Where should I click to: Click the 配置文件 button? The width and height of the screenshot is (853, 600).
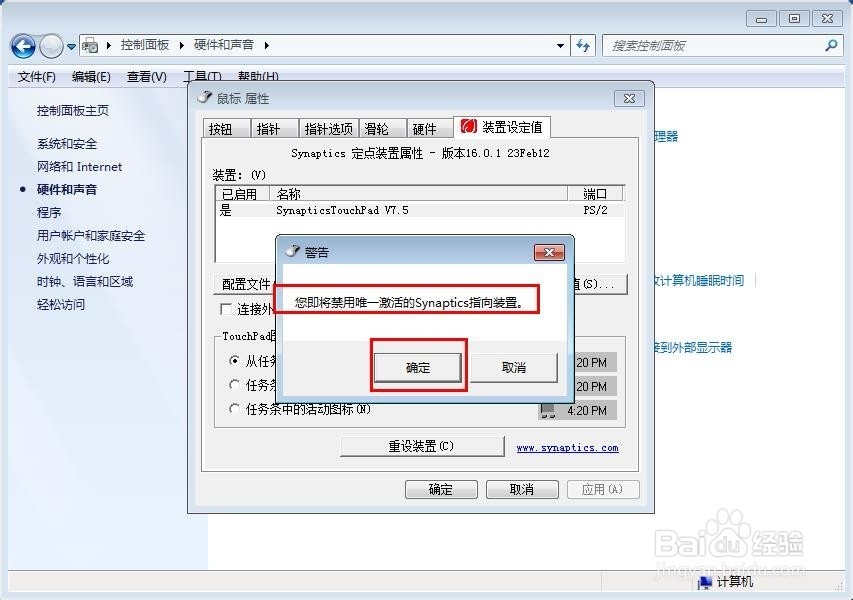[245, 284]
